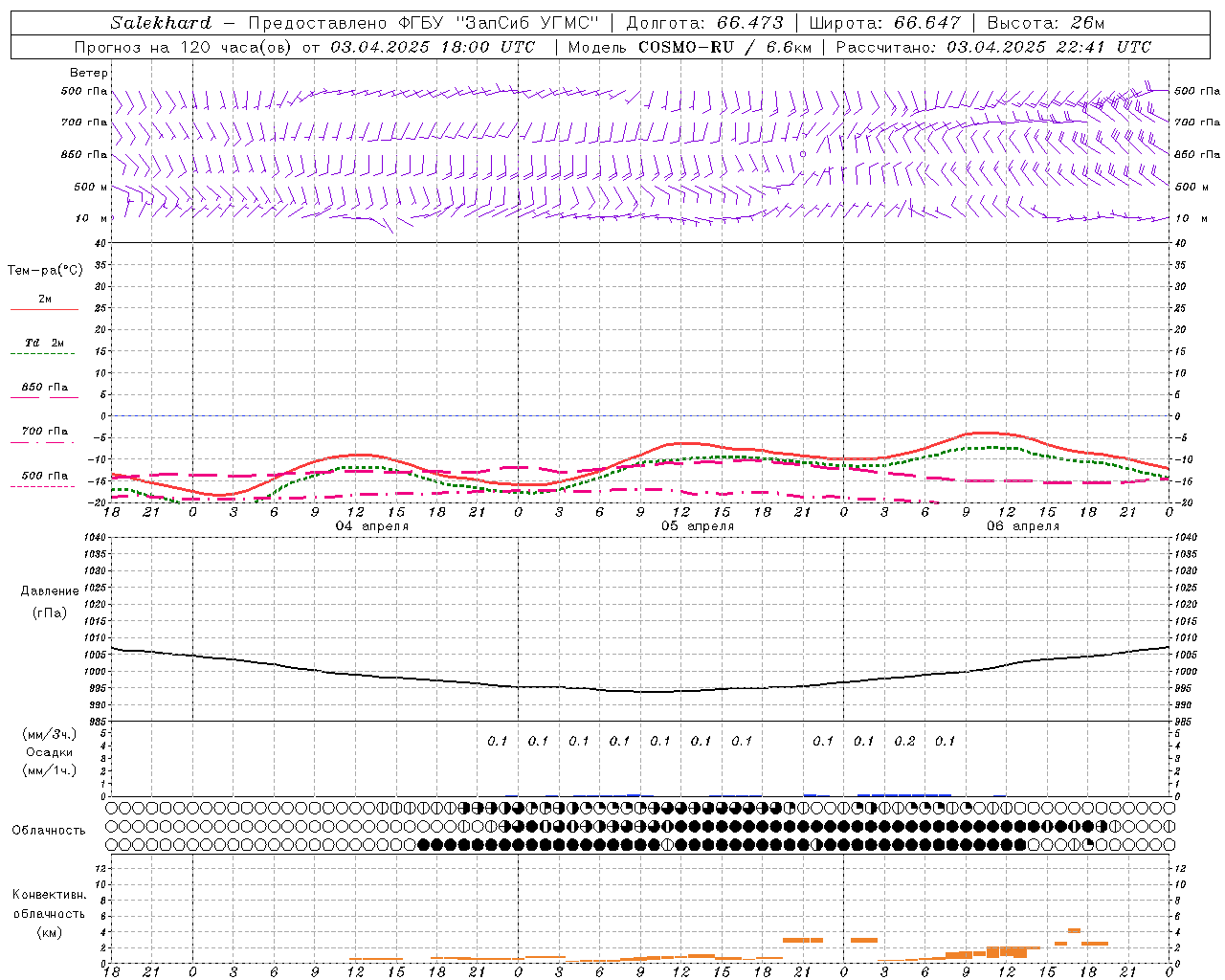Click the '(мм/3ч.)' precipitation unit label
Image resolution: width=1225 pixels, height=980 pixels.
click(x=50, y=734)
